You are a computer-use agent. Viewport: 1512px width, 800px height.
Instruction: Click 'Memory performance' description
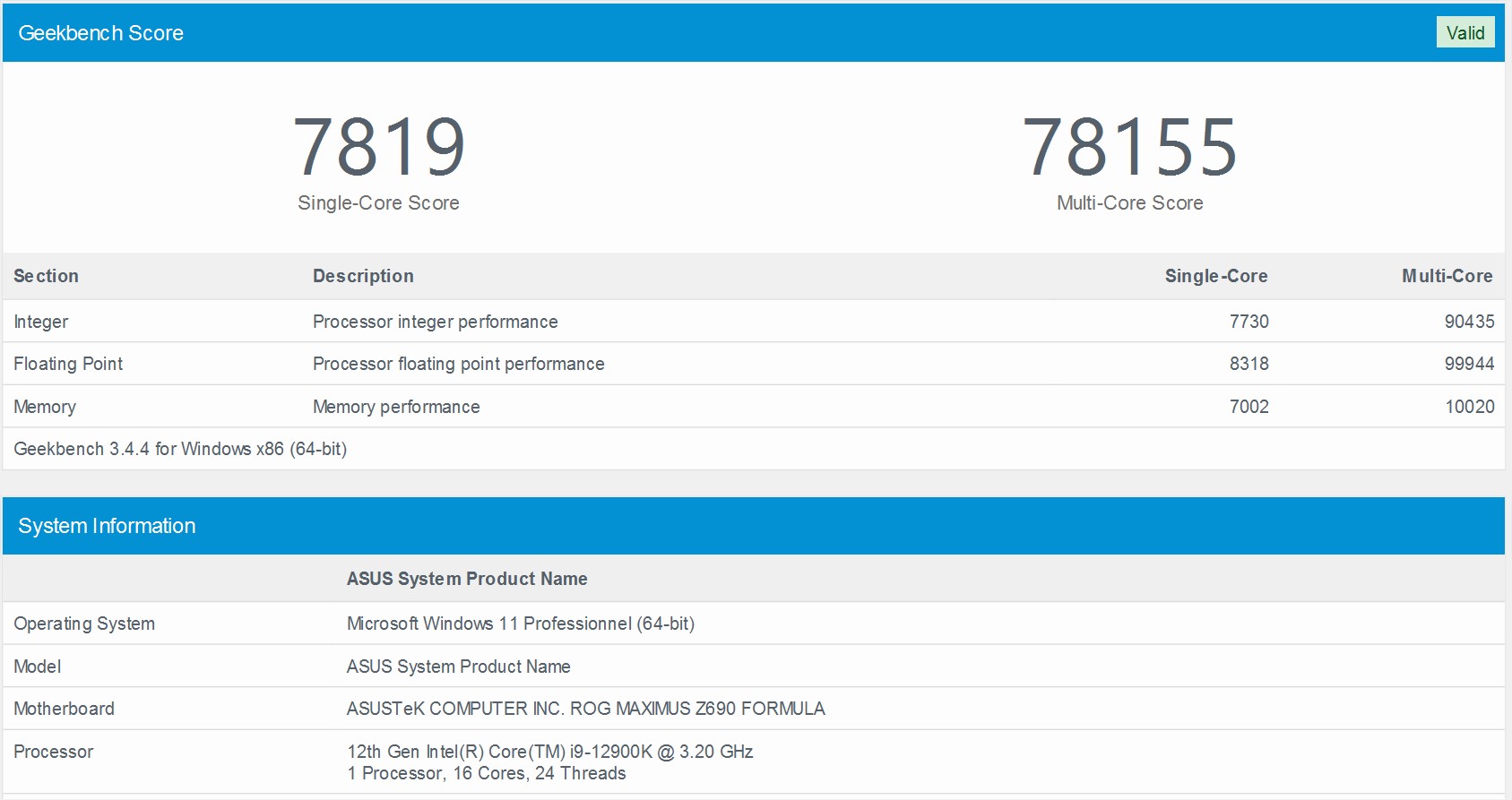(396, 407)
